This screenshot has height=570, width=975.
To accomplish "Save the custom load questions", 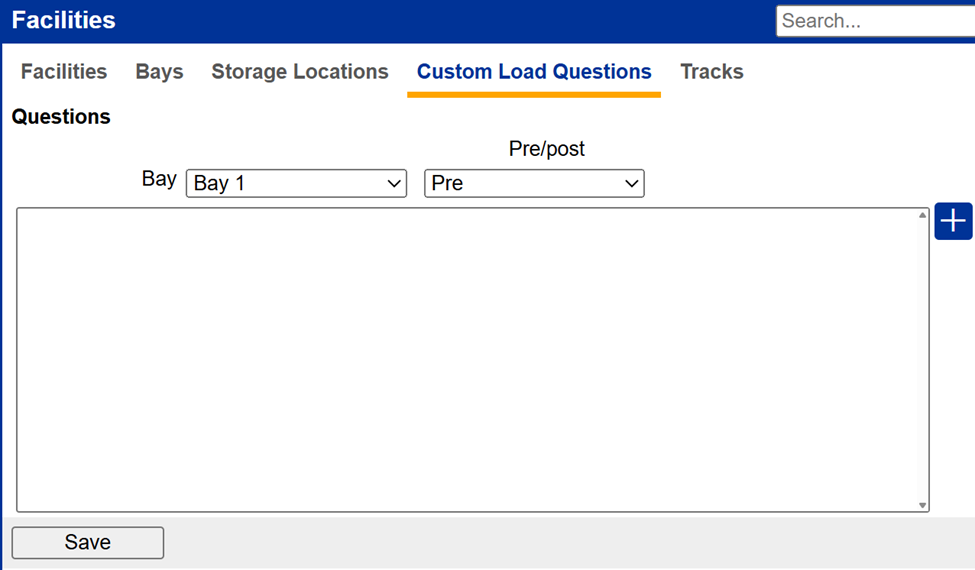I will pyautogui.click(x=88, y=543).
